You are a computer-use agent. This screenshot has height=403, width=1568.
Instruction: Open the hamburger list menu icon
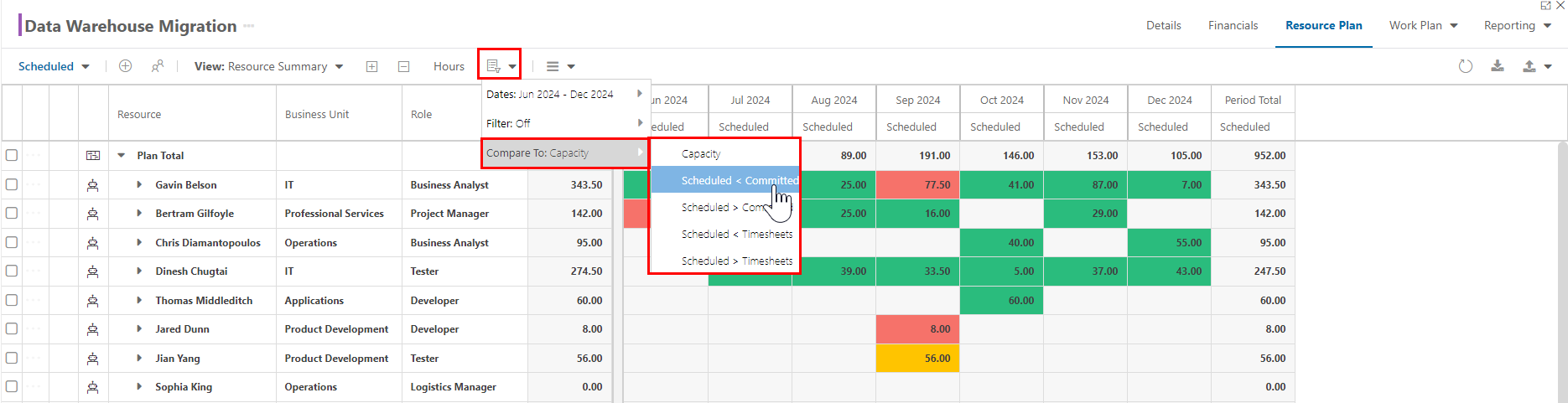pos(560,66)
